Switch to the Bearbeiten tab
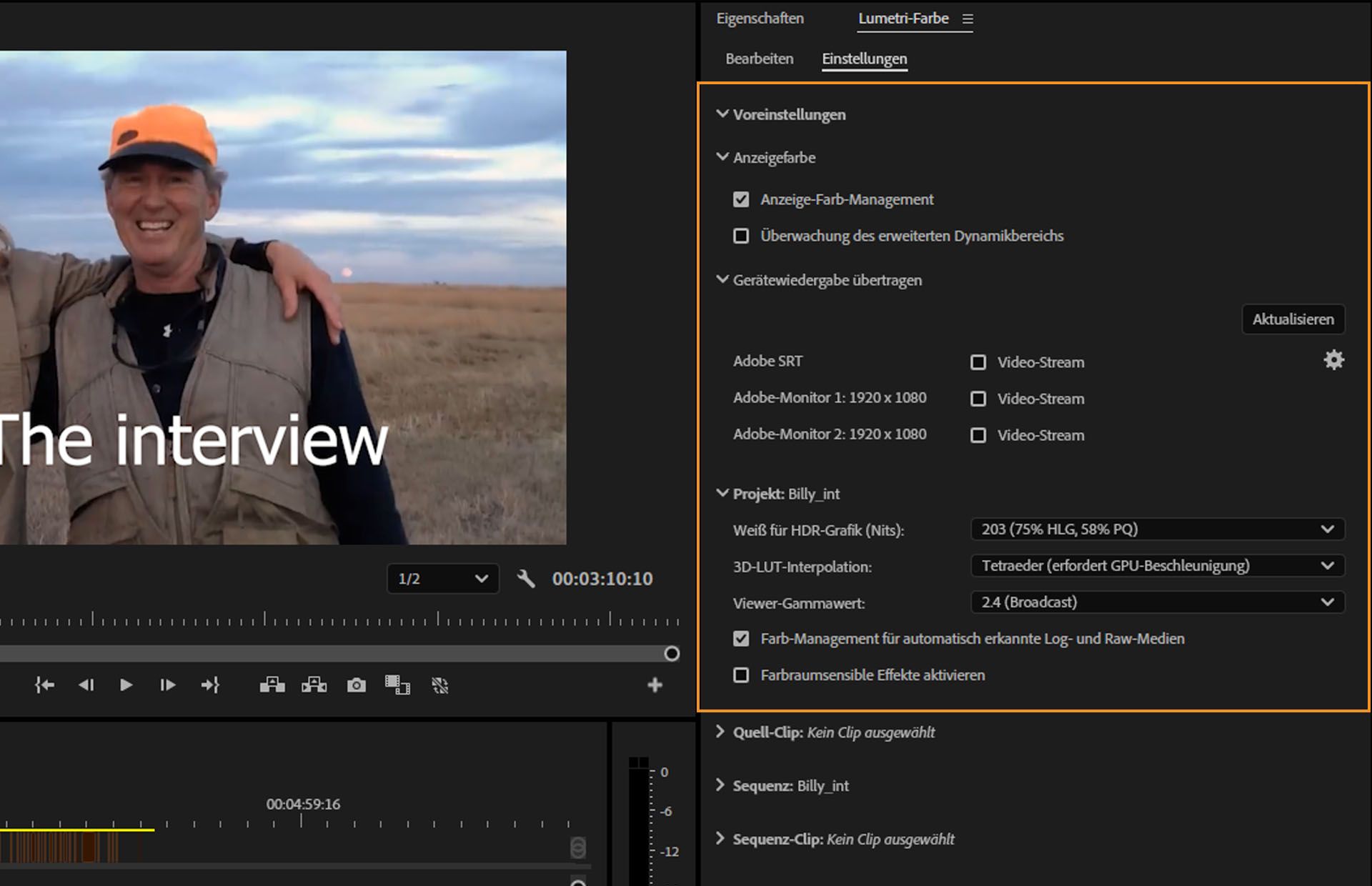Viewport: 1372px width, 886px height. coord(759,59)
